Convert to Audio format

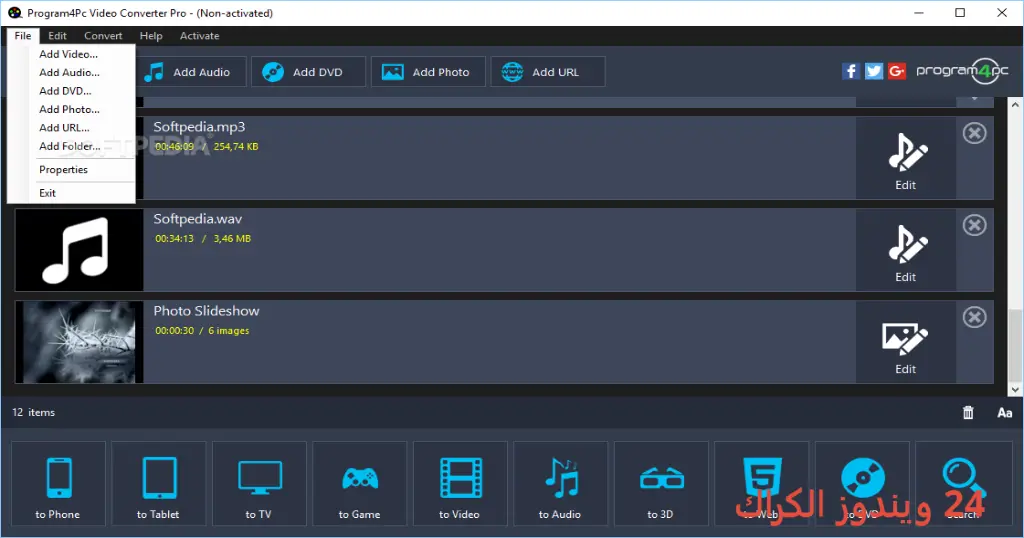tap(560, 483)
